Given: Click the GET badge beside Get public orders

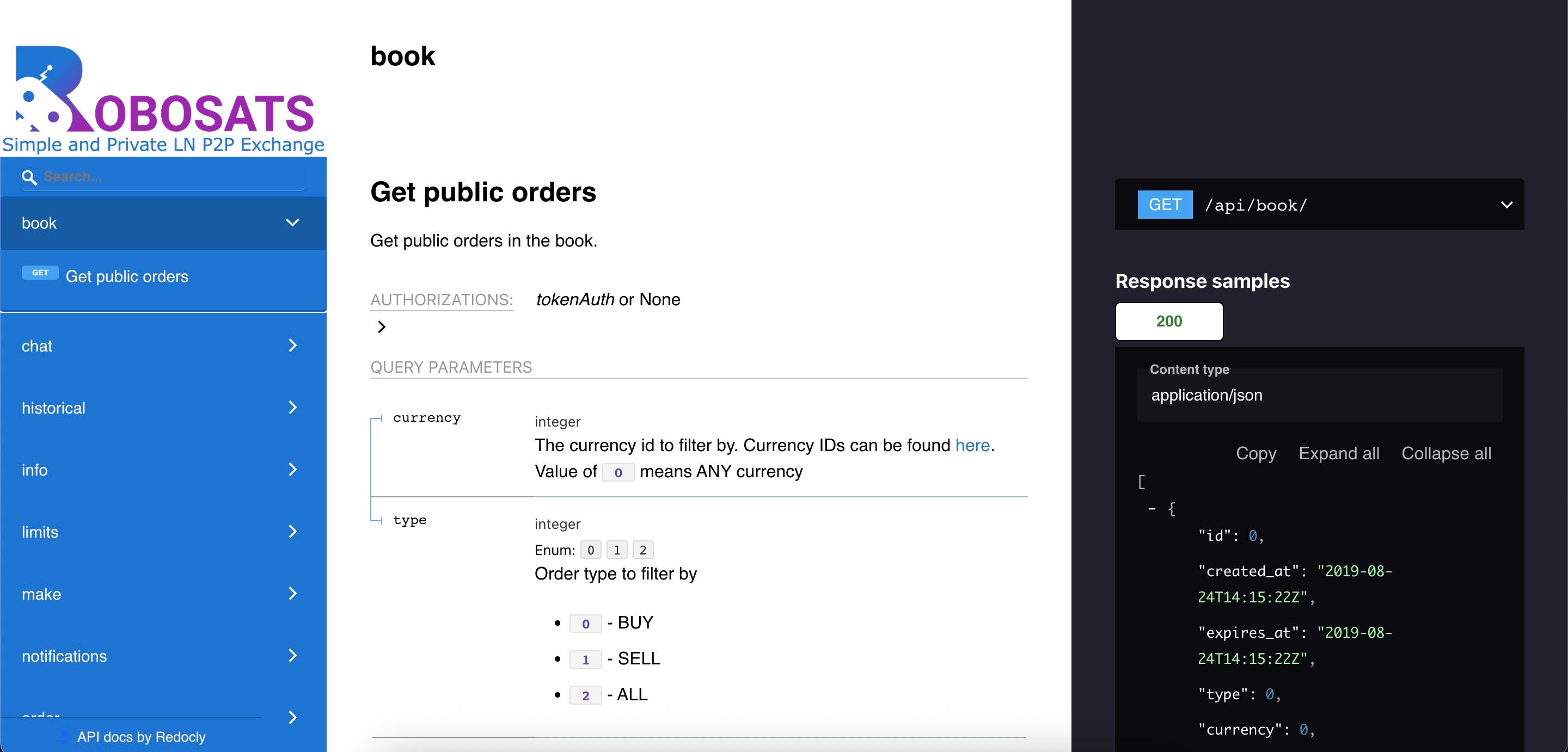Looking at the screenshot, I should coord(40,273).
